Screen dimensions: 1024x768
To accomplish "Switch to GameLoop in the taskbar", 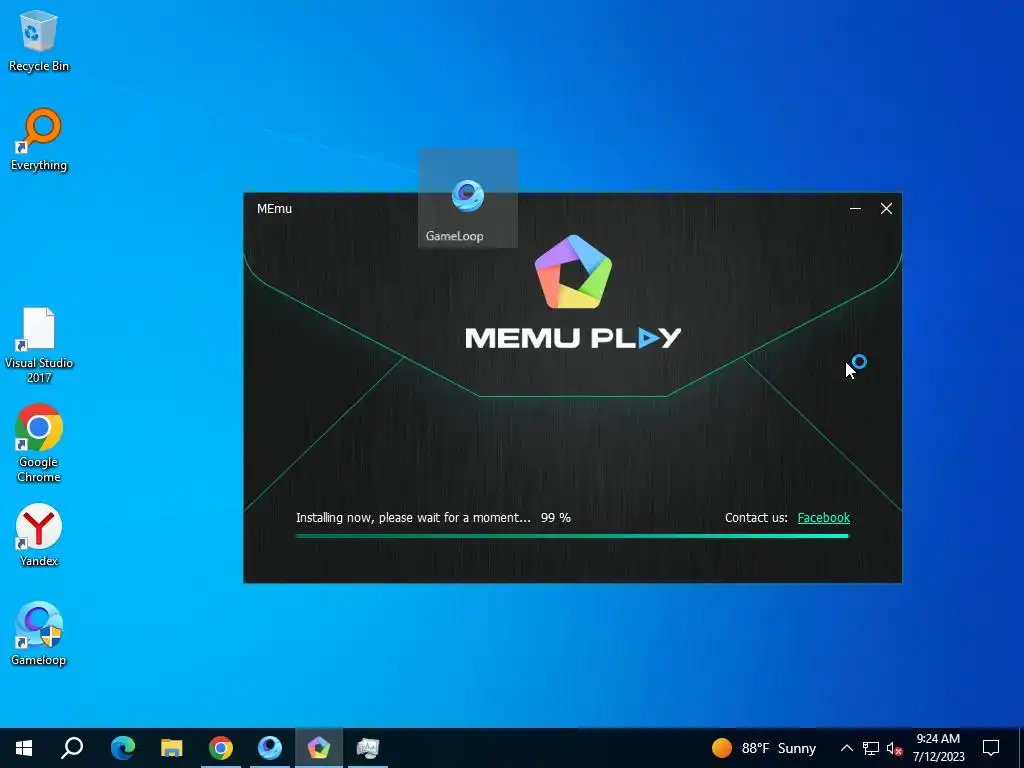I will [x=270, y=748].
